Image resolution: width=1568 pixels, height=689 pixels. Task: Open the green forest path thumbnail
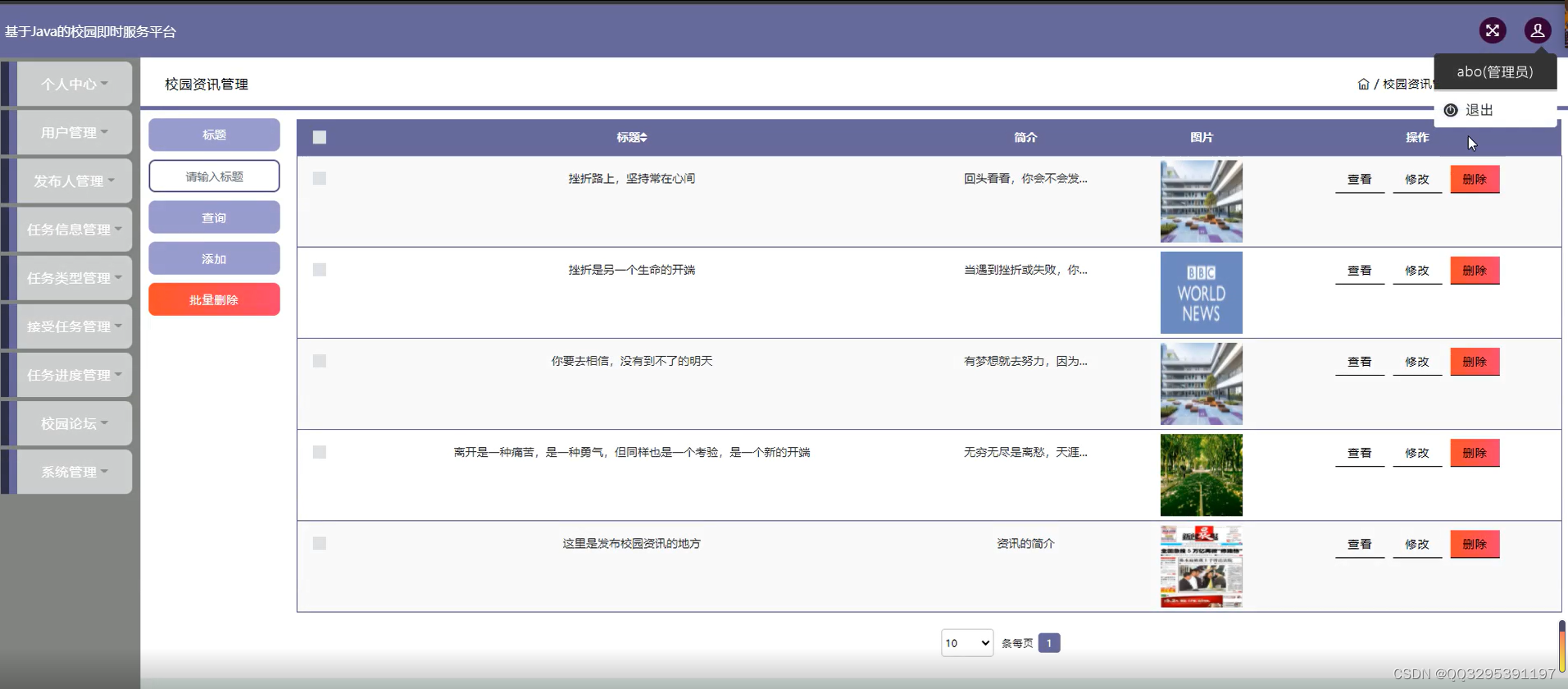pos(1202,475)
